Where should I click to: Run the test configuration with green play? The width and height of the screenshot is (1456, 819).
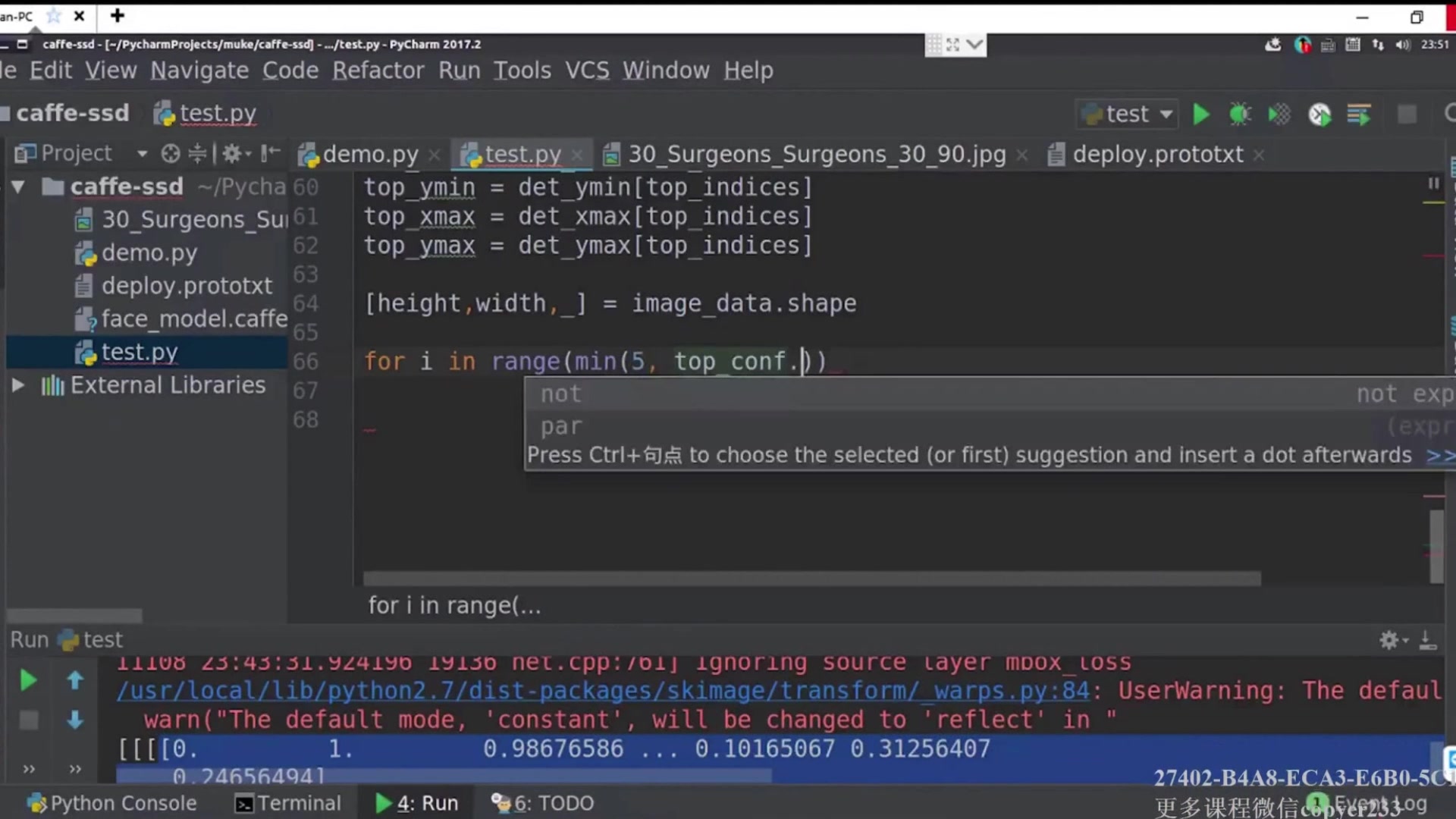pyautogui.click(x=1200, y=115)
